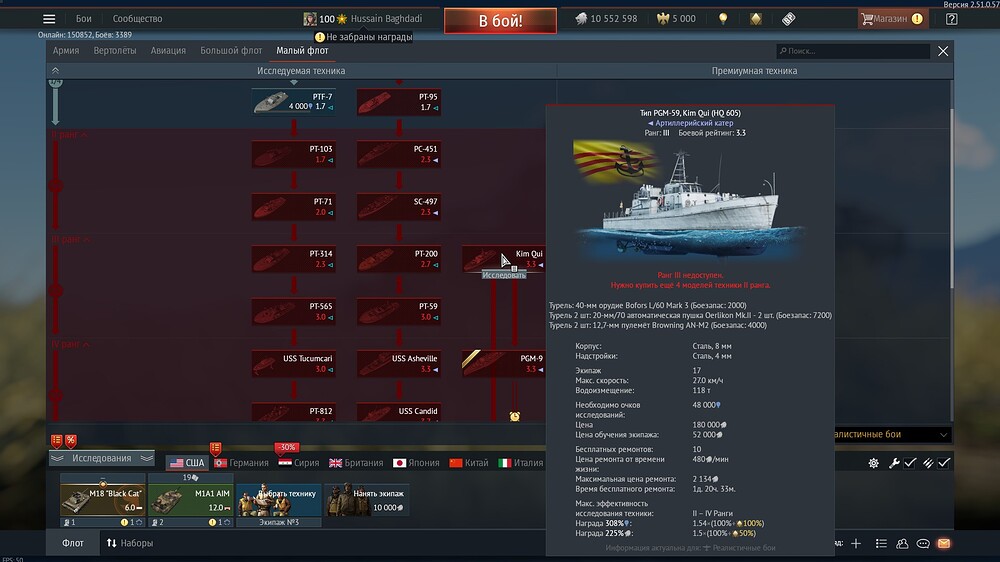Select the PC-451 boat card

[x=399, y=154]
